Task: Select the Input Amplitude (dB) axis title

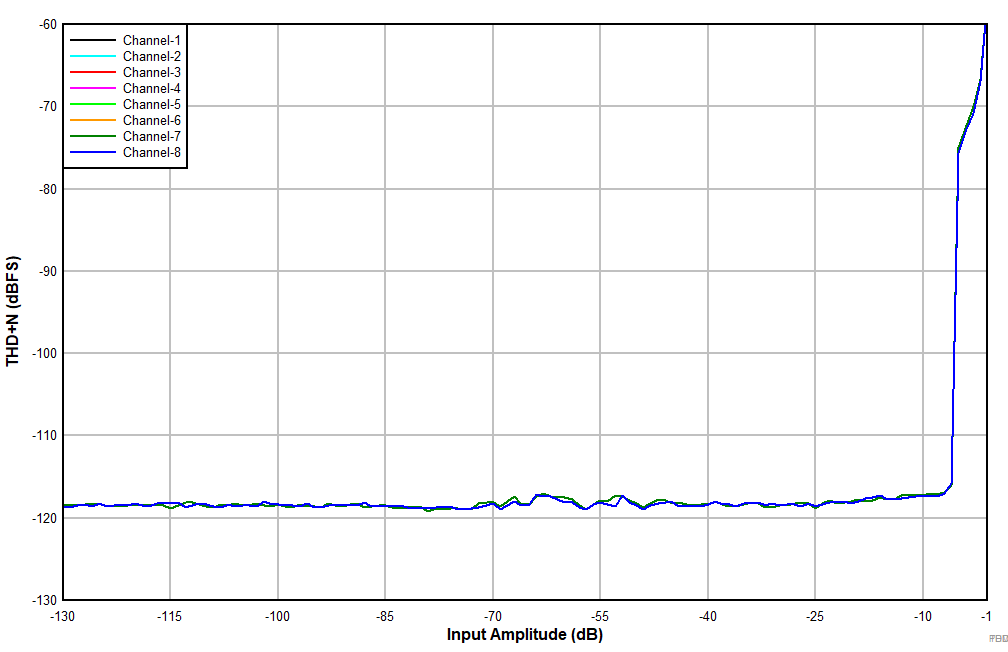Action: coord(524,633)
